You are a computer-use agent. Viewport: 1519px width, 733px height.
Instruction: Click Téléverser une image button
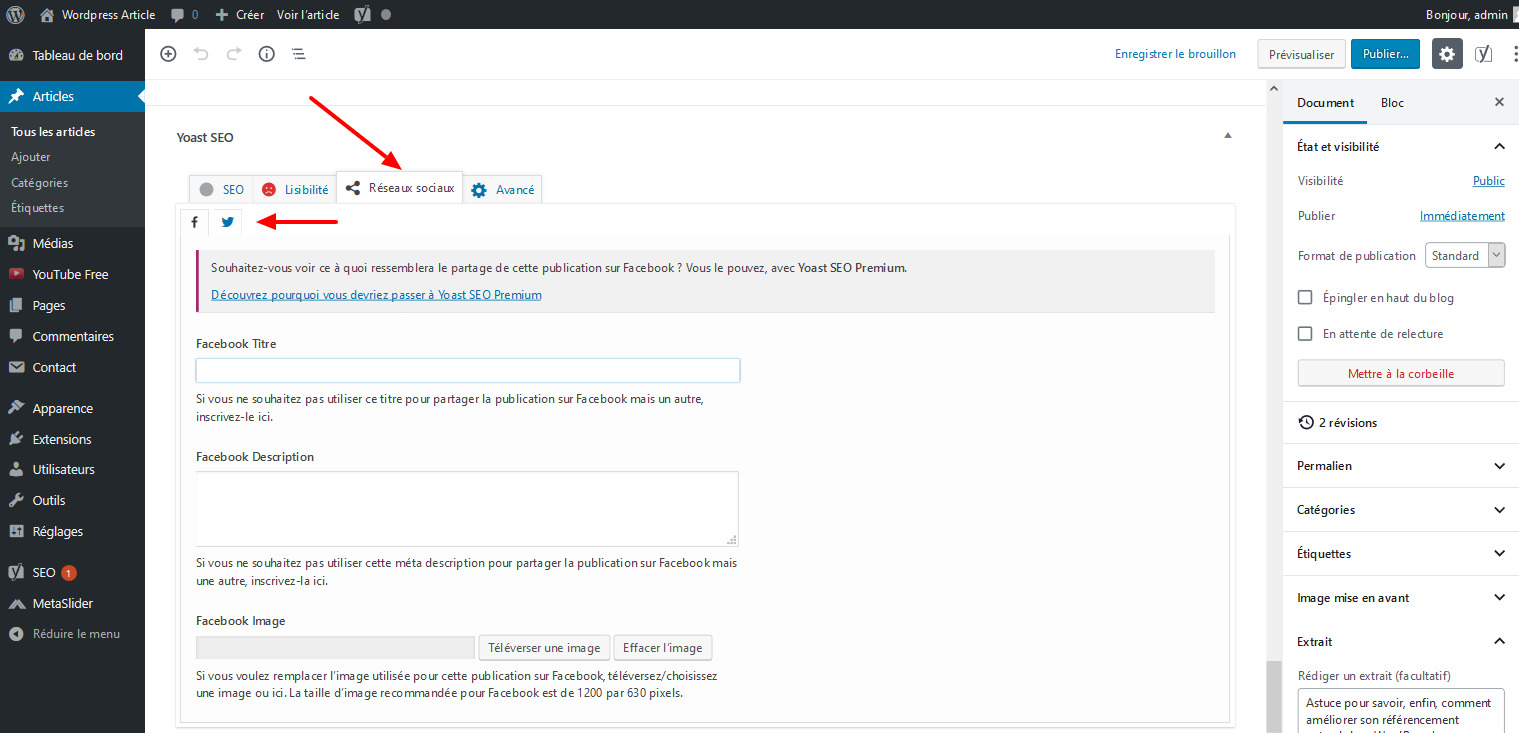click(544, 648)
